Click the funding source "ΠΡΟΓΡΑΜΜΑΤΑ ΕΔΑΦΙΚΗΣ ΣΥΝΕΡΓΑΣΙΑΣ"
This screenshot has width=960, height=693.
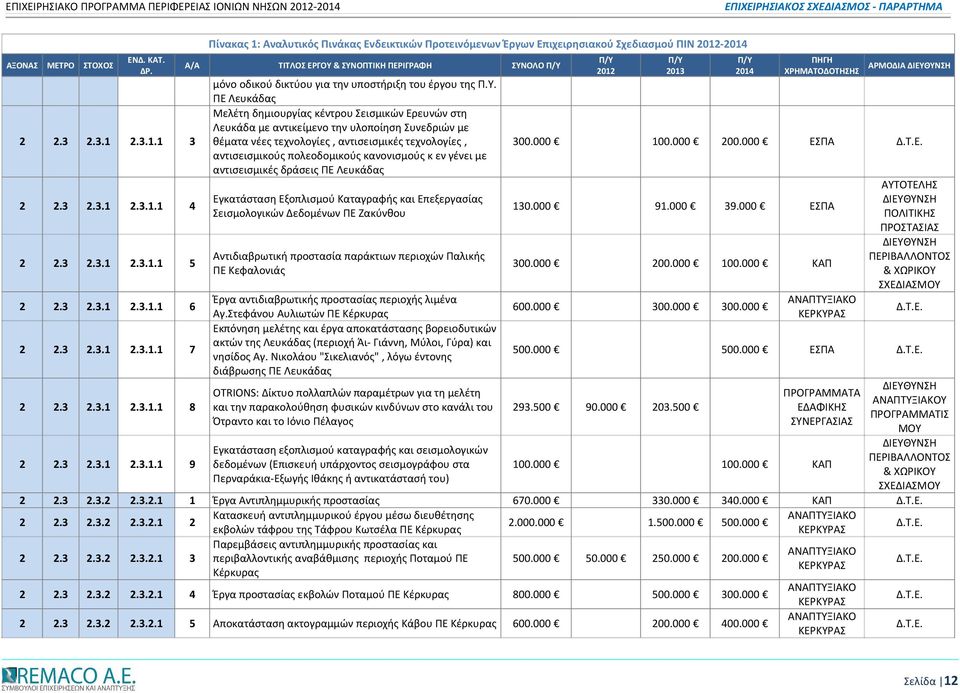click(x=822, y=407)
